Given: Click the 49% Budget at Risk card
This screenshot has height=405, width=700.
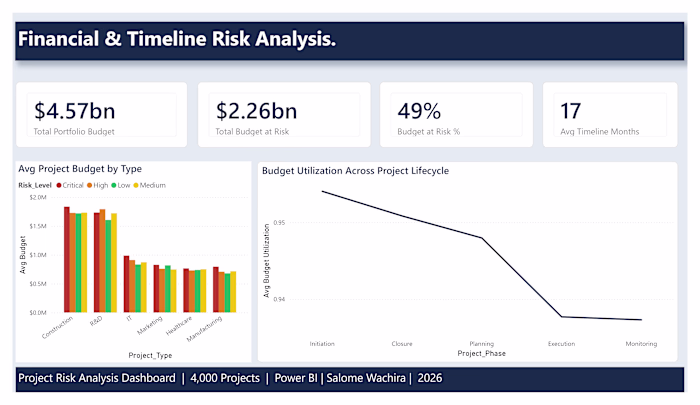Looking at the screenshot, I should coord(456,115).
